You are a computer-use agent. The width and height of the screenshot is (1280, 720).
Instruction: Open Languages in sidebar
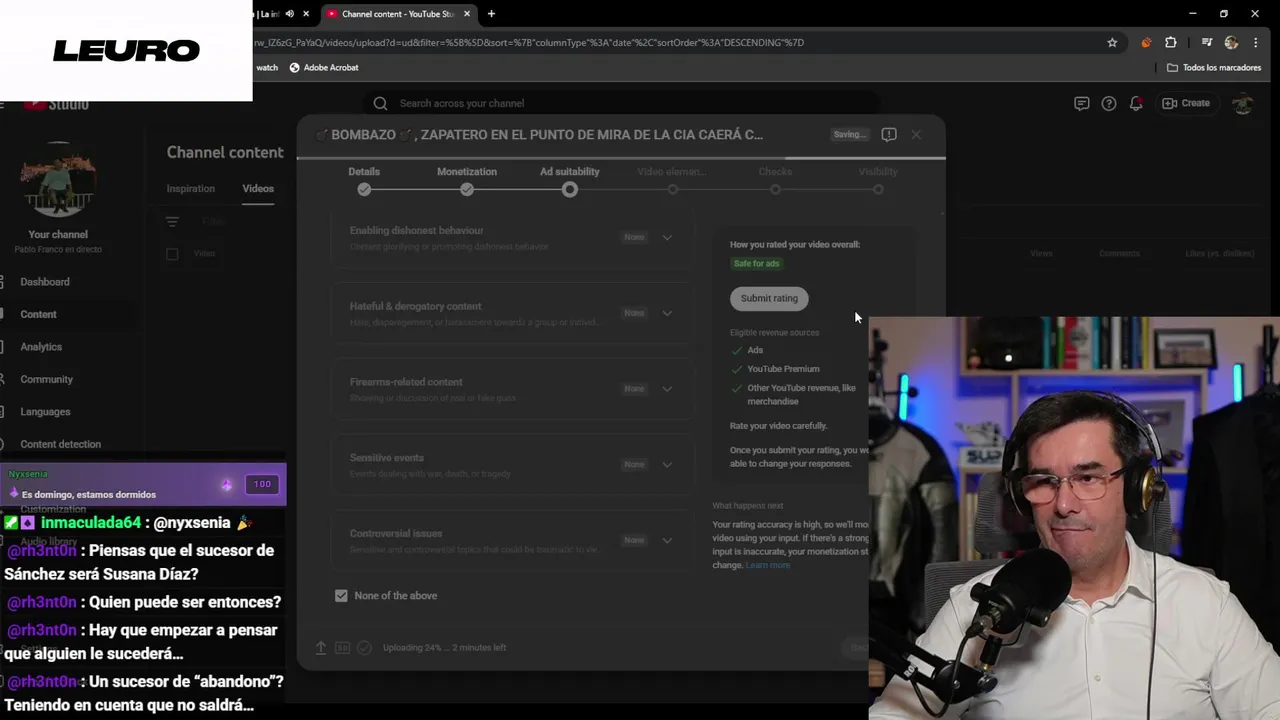pos(45,412)
